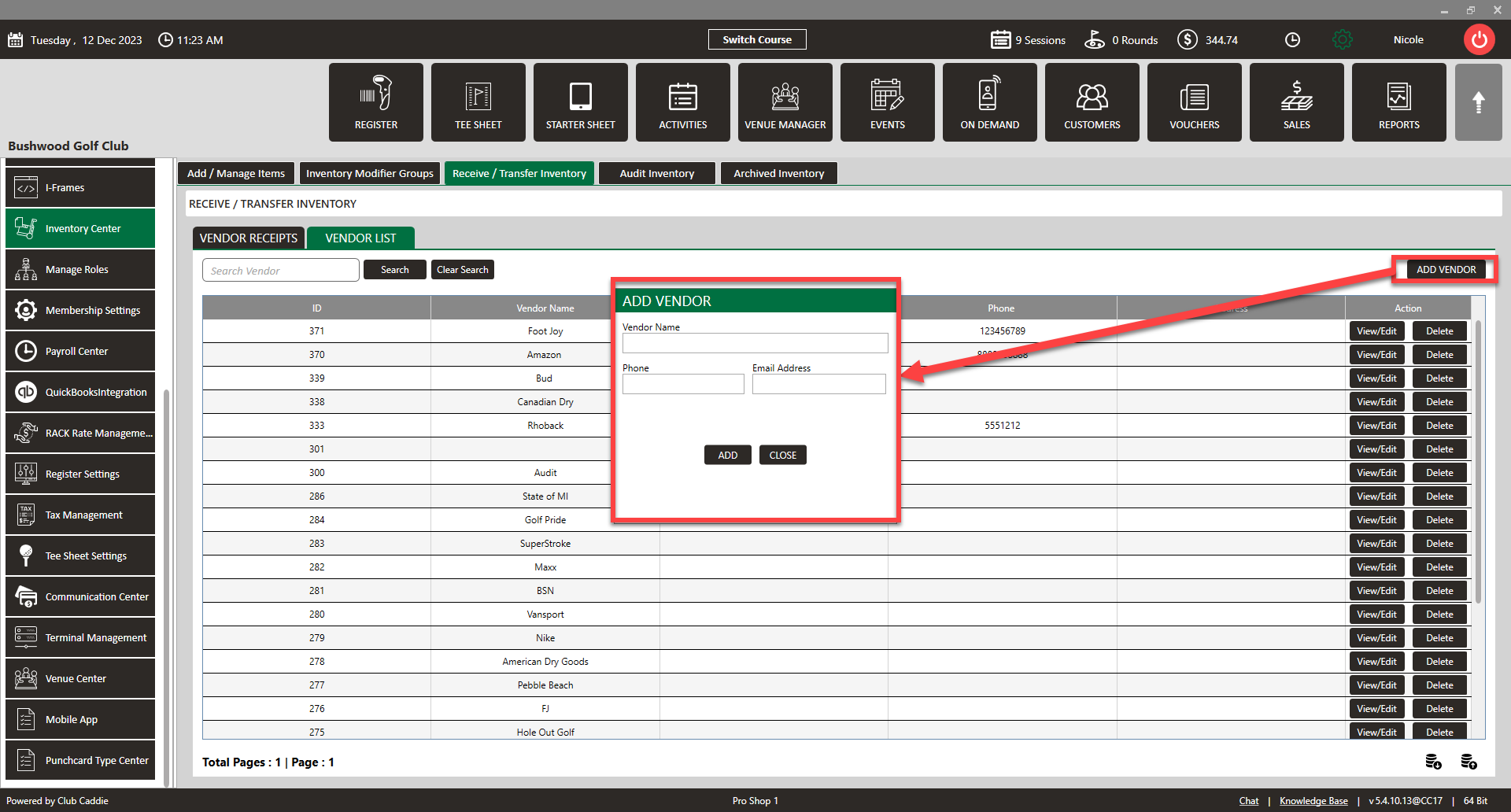This screenshot has height=812, width=1511.
Task: Open RACK Rate Management in the sidebar
Action: pos(80,433)
